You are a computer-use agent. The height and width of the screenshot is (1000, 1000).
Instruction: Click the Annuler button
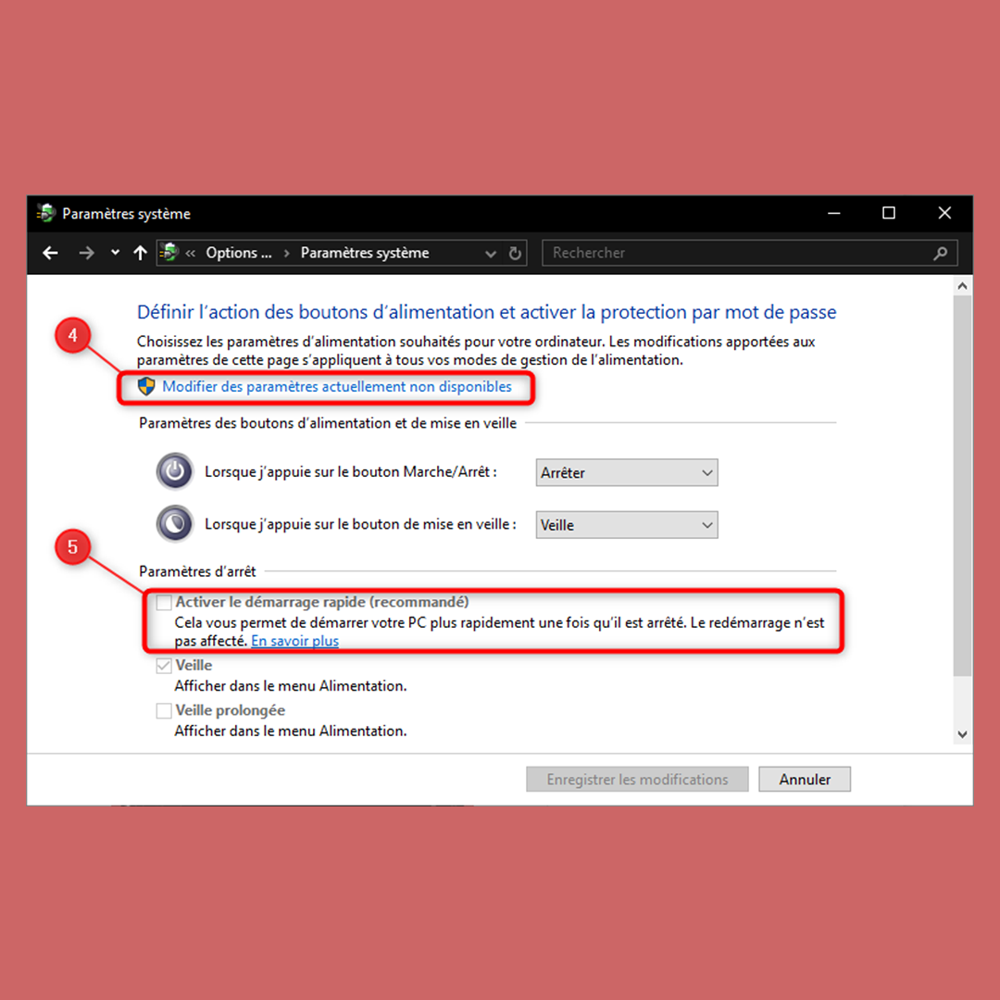pos(804,779)
